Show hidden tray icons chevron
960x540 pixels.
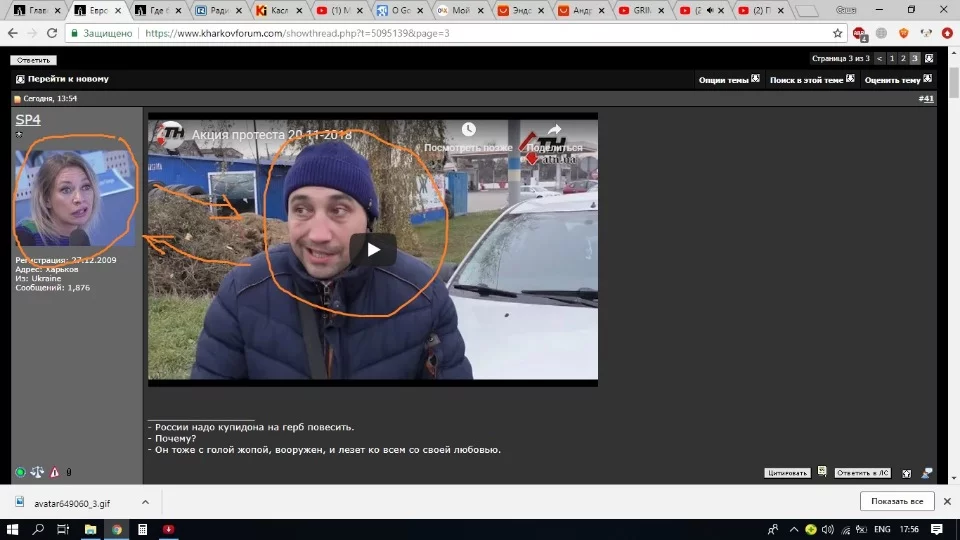793,529
